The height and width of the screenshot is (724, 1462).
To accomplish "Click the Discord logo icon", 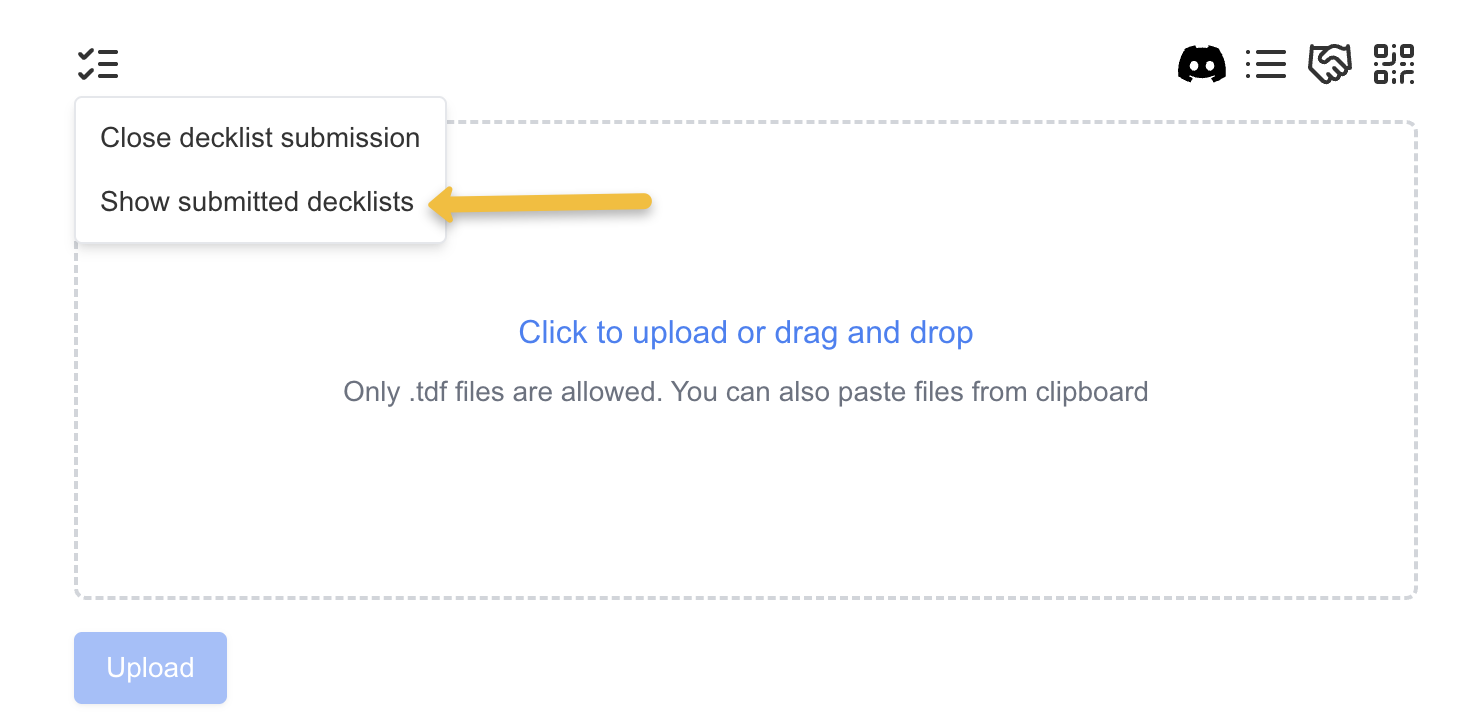I will (1201, 65).
